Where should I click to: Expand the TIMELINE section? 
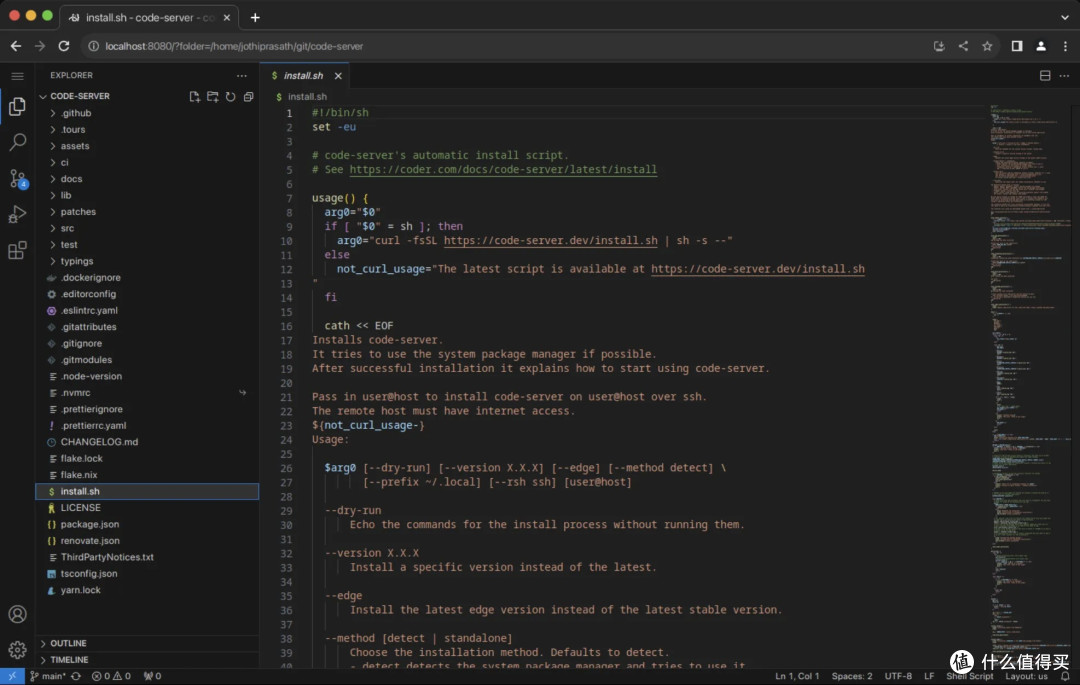point(147,660)
